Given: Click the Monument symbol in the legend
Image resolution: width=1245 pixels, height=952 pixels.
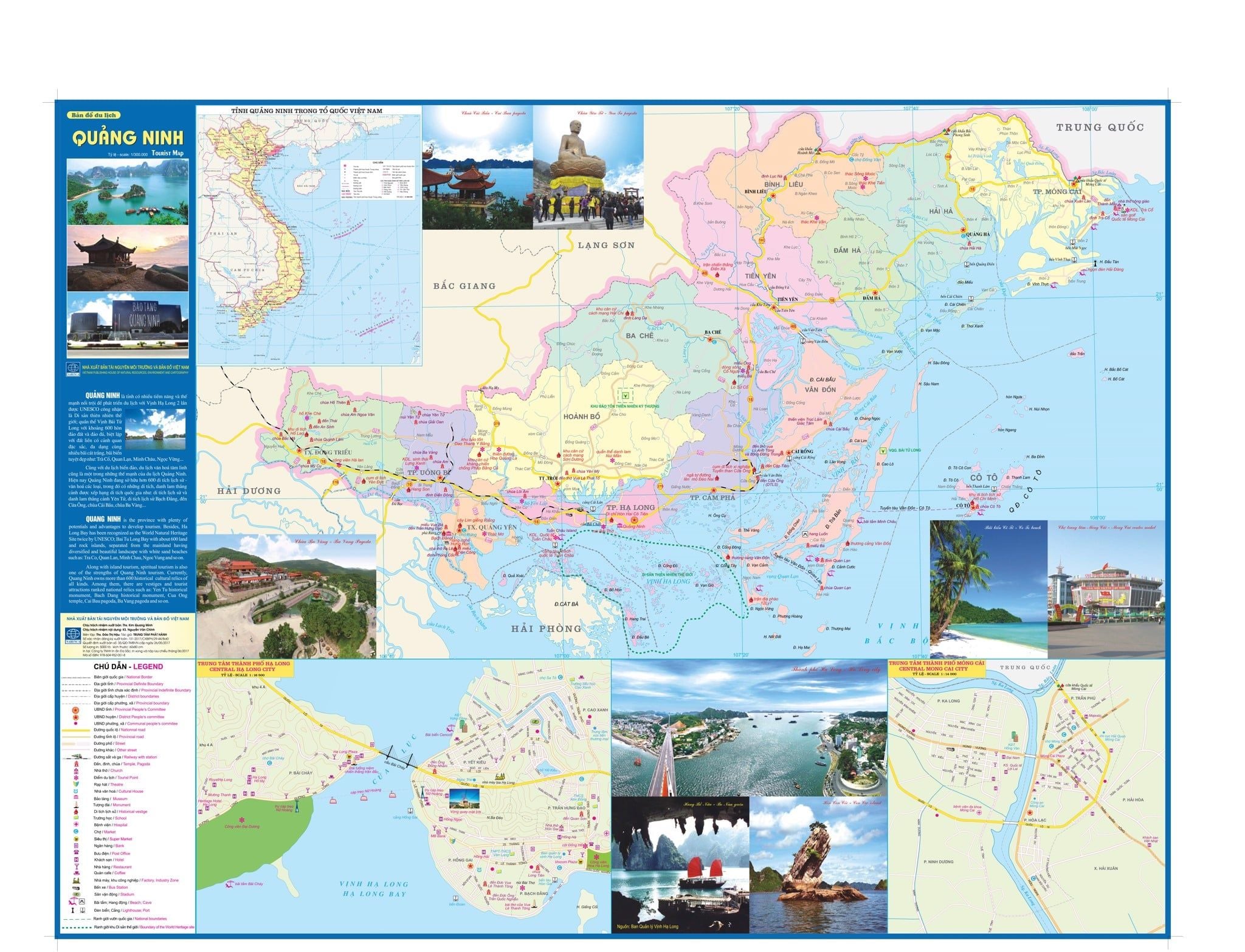Looking at the screenshot, I should click(x=76, y=804).
